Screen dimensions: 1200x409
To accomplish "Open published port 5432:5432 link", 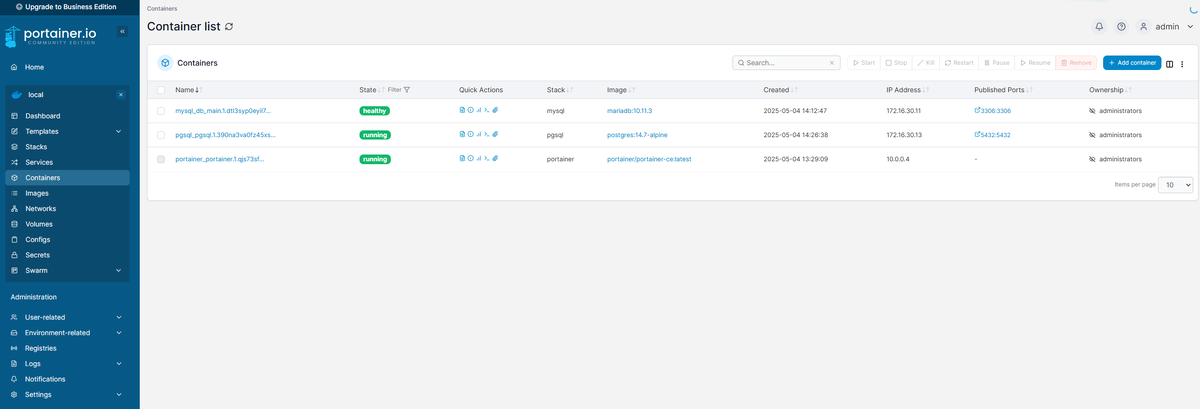I will pyautogui.click(x=992, y=134).
